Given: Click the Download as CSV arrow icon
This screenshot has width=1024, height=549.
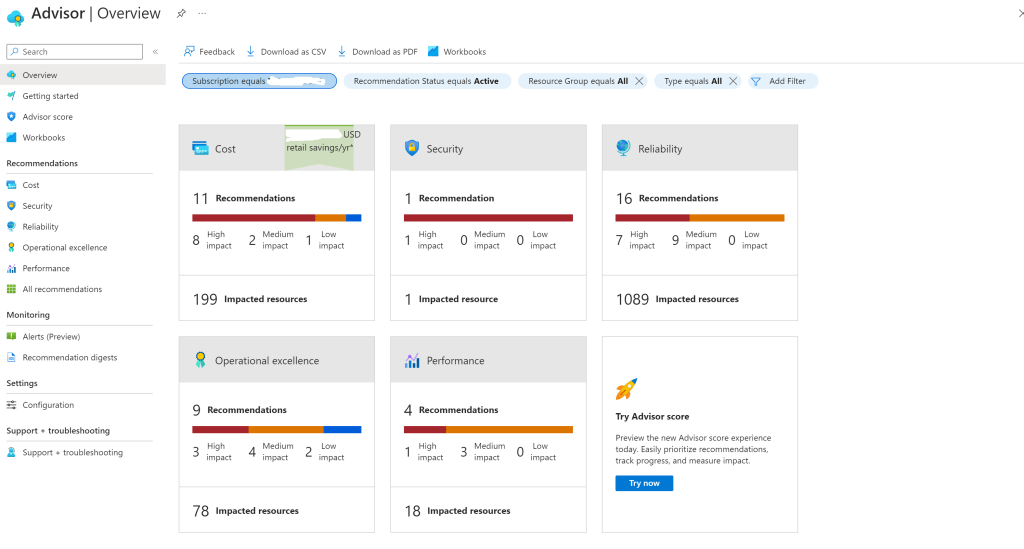Looking at the screenshot, I should click(x=251, y=52).
